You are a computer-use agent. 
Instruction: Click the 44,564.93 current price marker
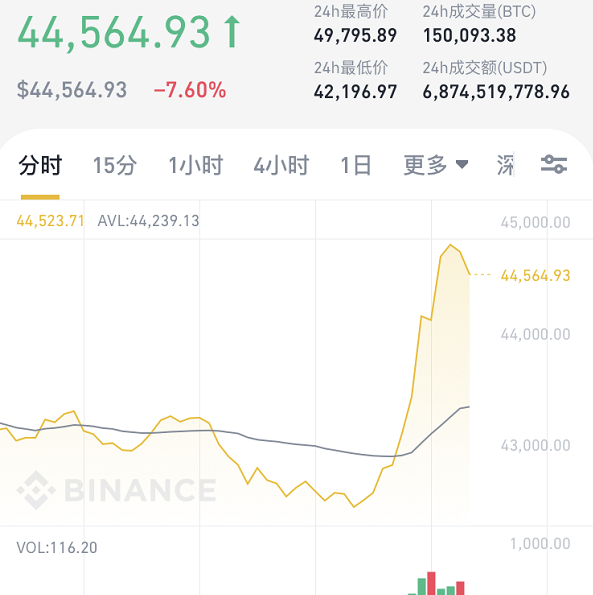pos(535,275)
